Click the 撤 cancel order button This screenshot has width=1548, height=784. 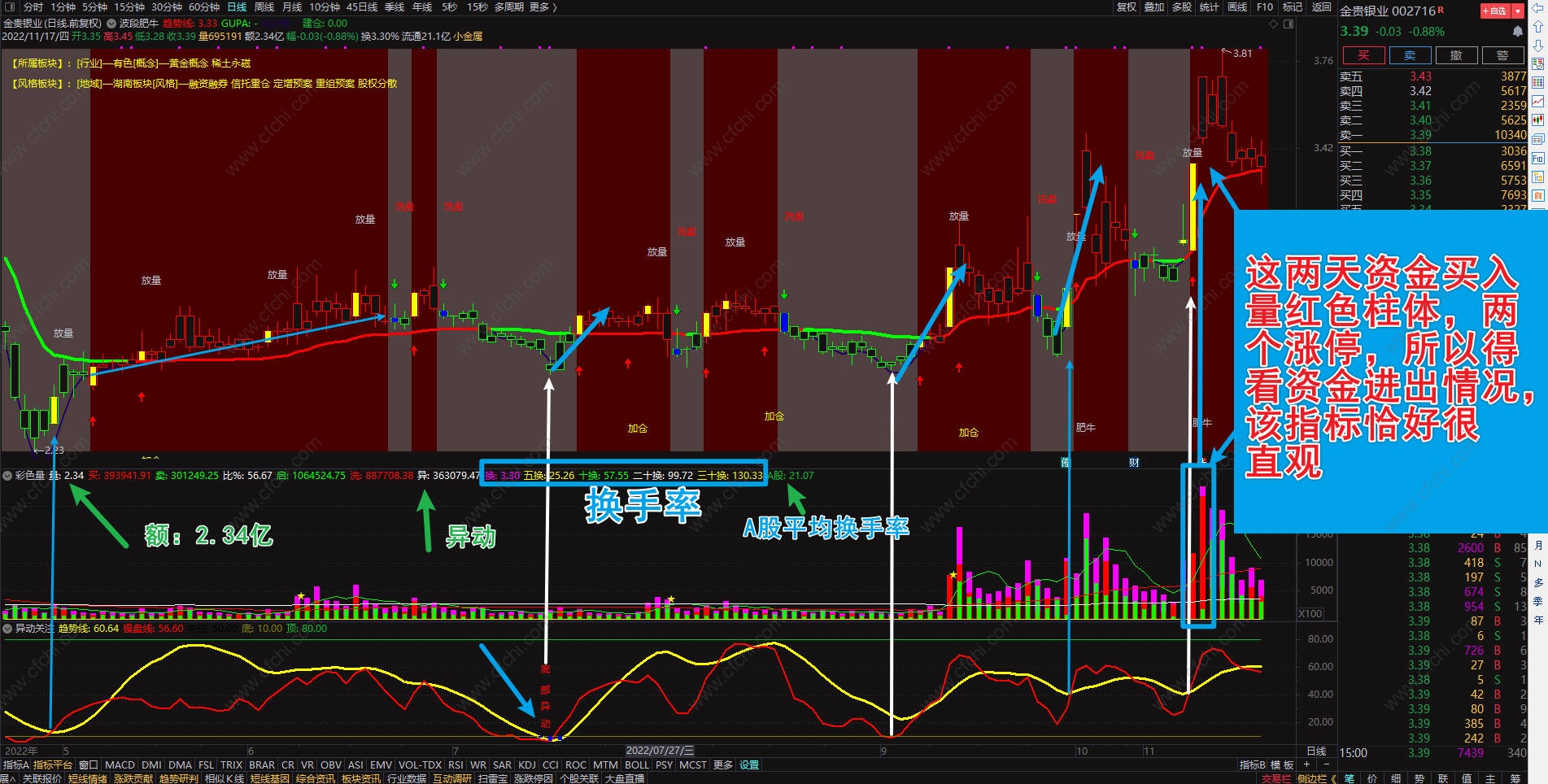pyautogui.click(x=1456, y=55)
